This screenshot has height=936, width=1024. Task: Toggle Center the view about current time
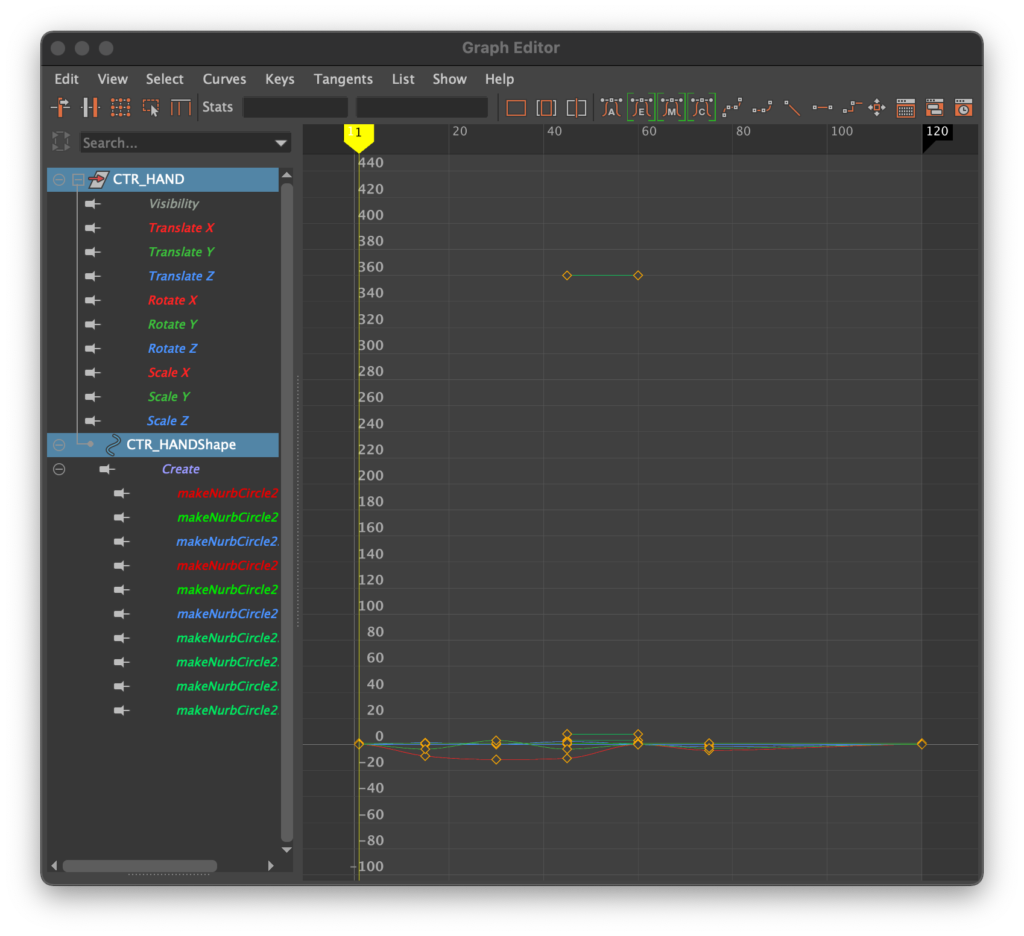click(577, 107)
